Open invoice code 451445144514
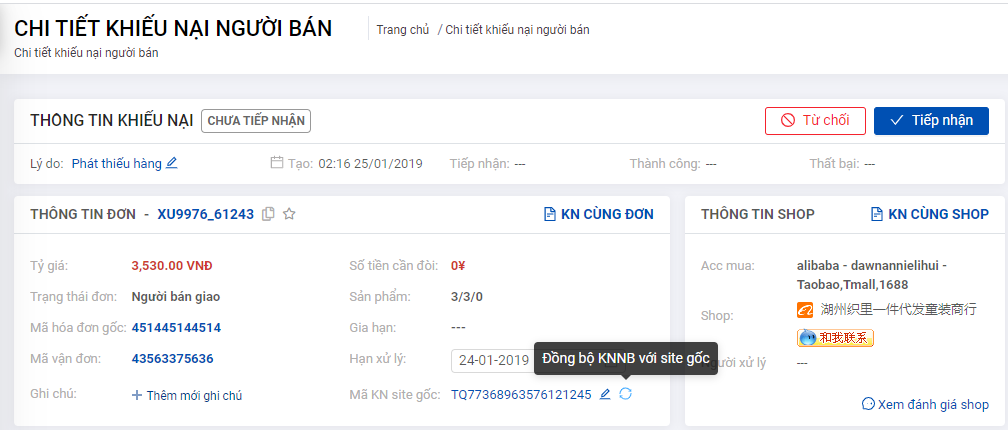The image size is (1008, 430). click(176, 328)
